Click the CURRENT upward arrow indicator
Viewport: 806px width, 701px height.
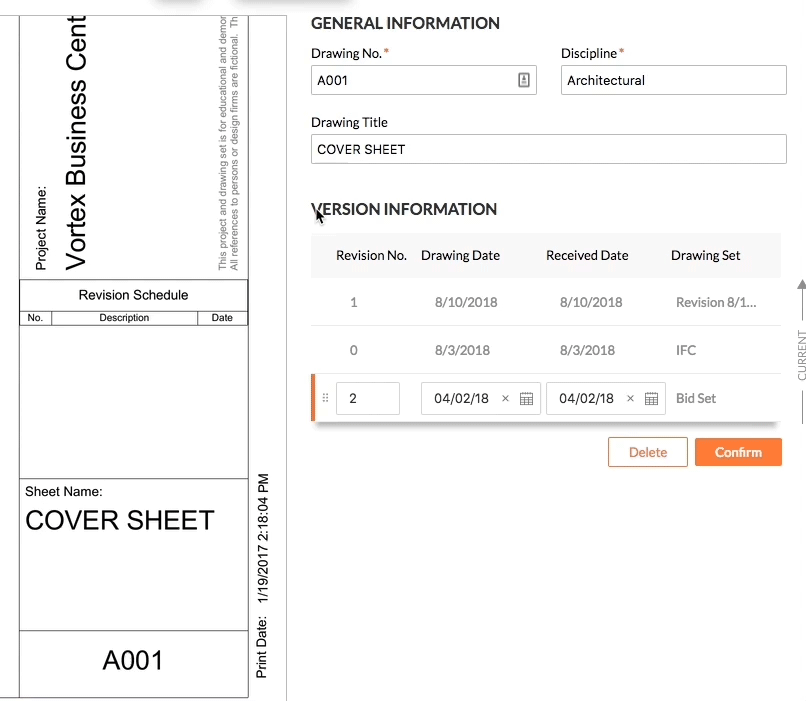[x=801, y=286]
